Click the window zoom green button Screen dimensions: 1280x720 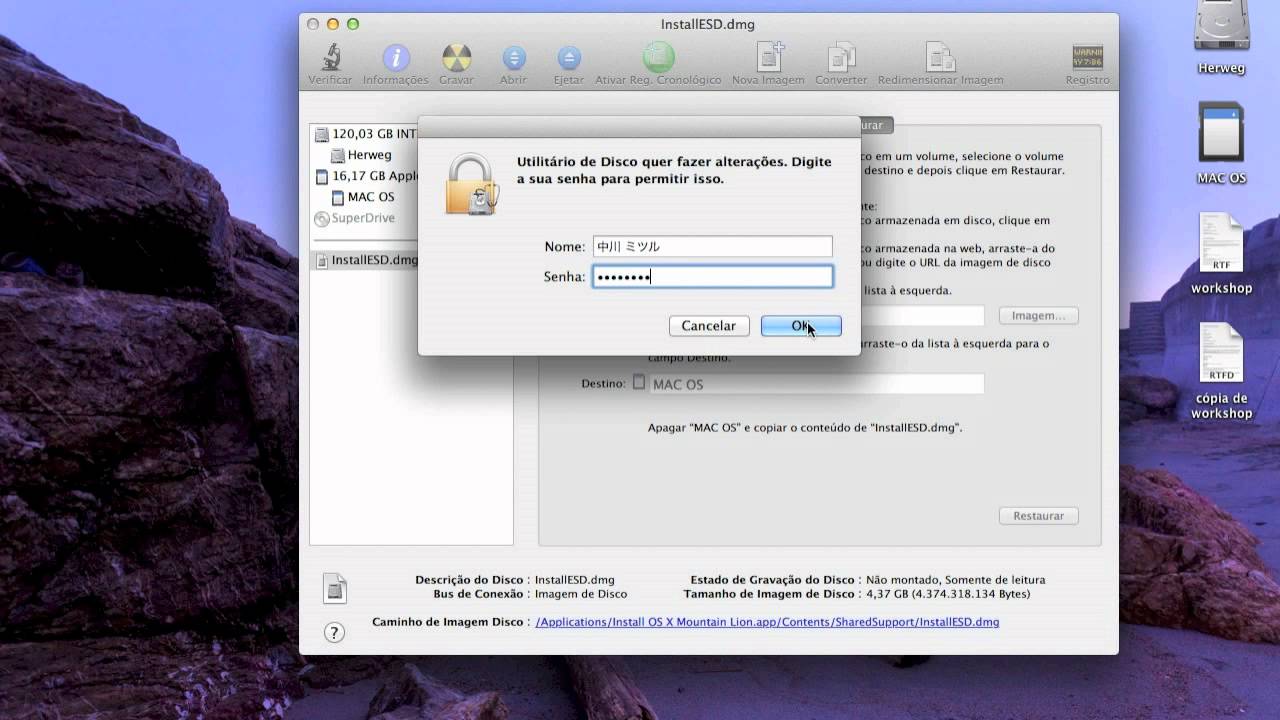point(353,24)
